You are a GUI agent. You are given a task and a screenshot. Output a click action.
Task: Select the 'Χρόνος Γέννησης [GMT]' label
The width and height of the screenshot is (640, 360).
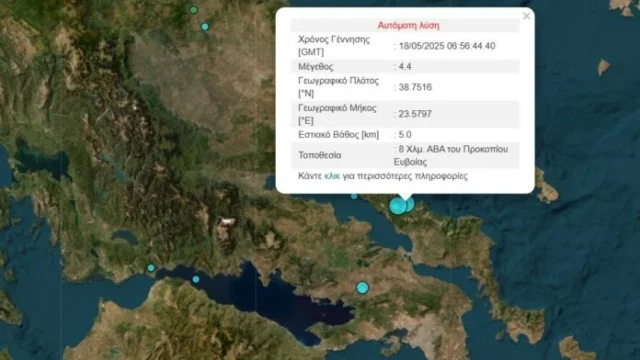click(x=334, y=46)
